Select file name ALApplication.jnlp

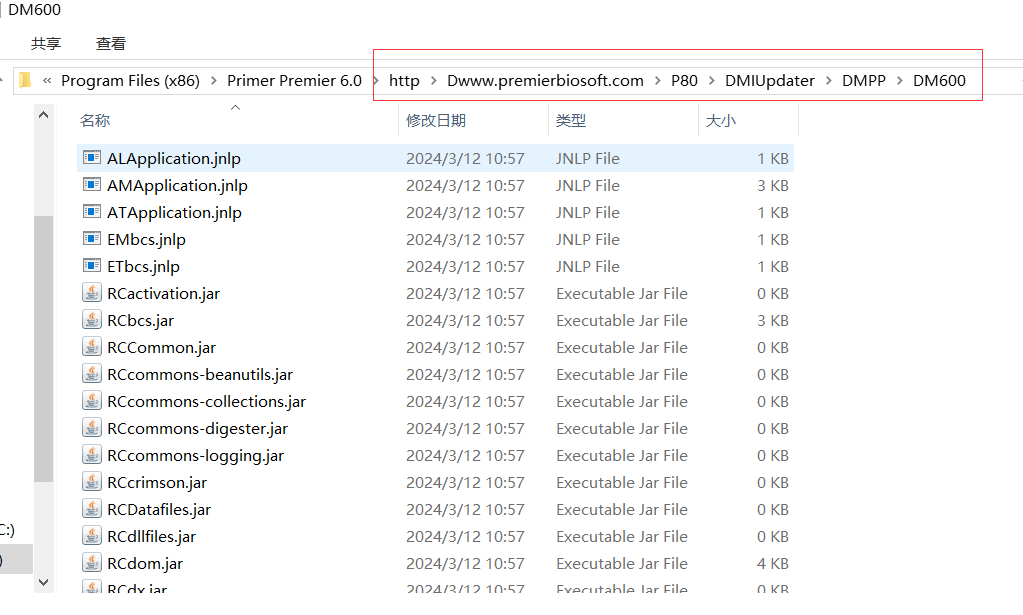pos(174,158)
